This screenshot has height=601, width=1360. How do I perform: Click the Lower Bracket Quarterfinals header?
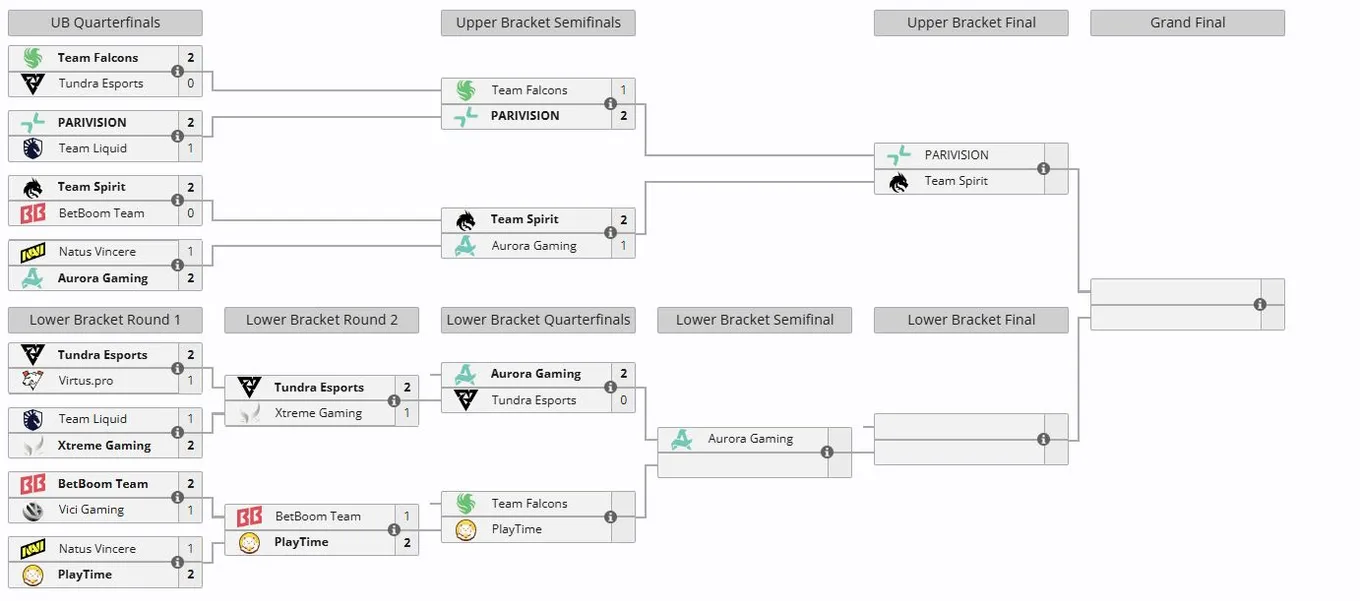[538, 320]
